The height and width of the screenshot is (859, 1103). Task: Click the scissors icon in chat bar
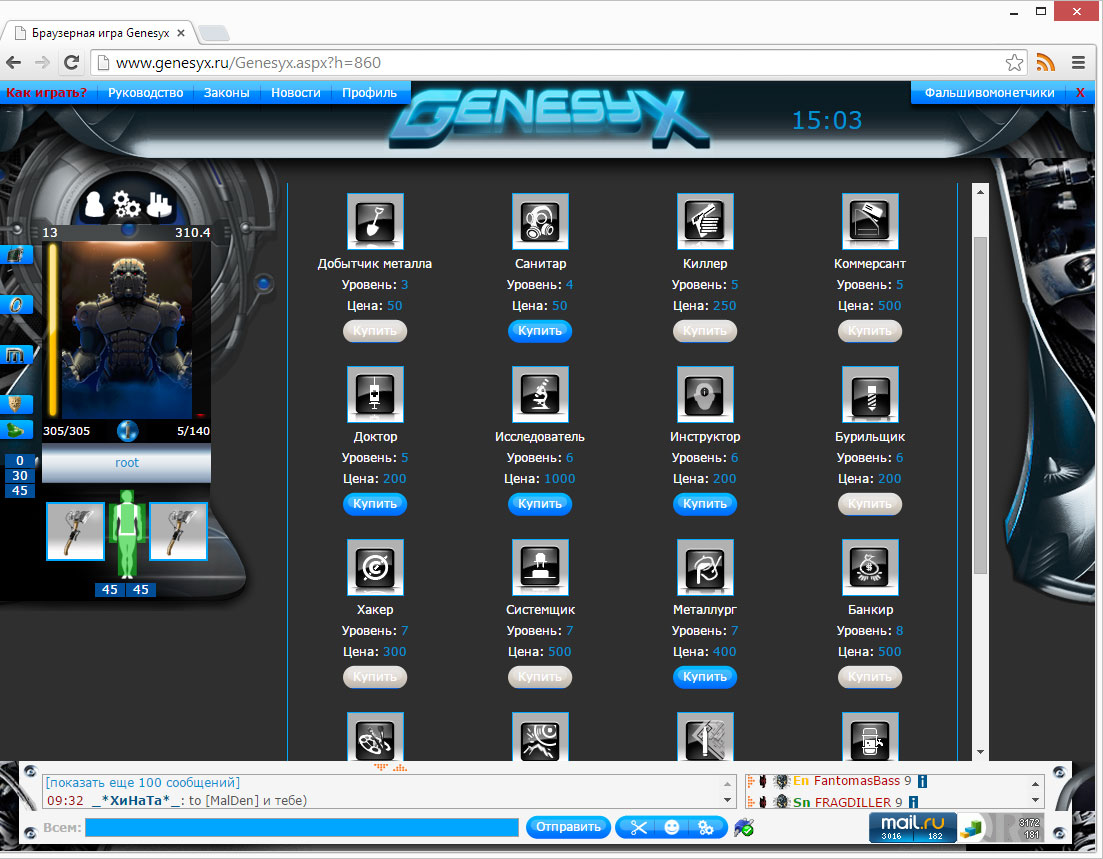638,827
